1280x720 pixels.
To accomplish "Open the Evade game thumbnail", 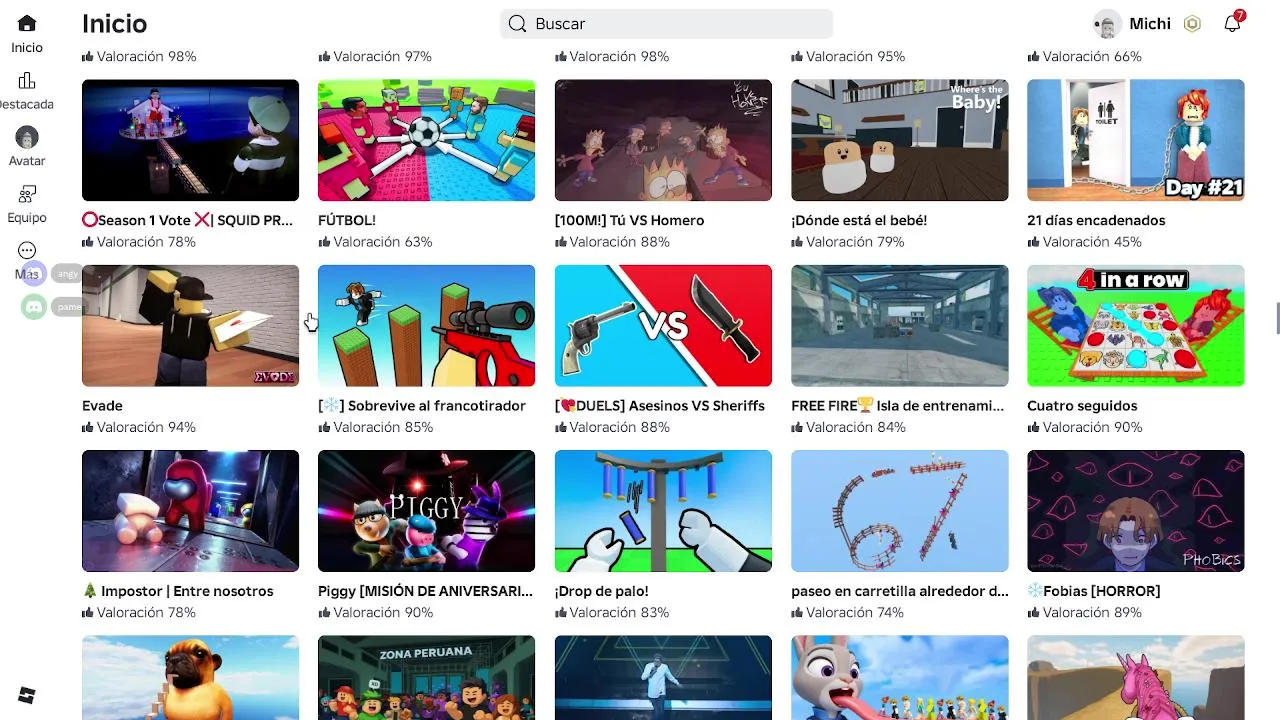I will [x=190, y=325].
